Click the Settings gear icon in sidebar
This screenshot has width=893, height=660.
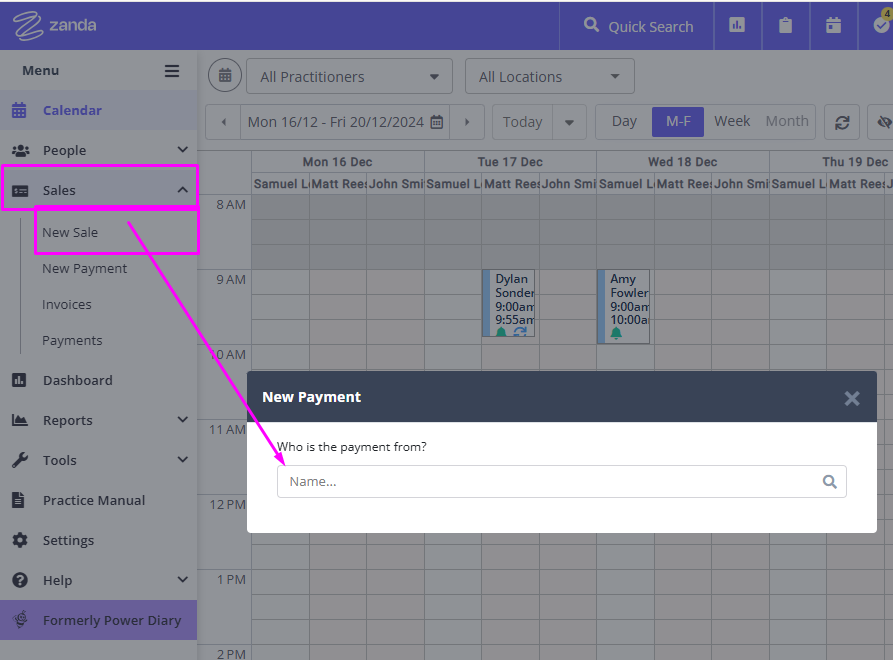point(20,540)
